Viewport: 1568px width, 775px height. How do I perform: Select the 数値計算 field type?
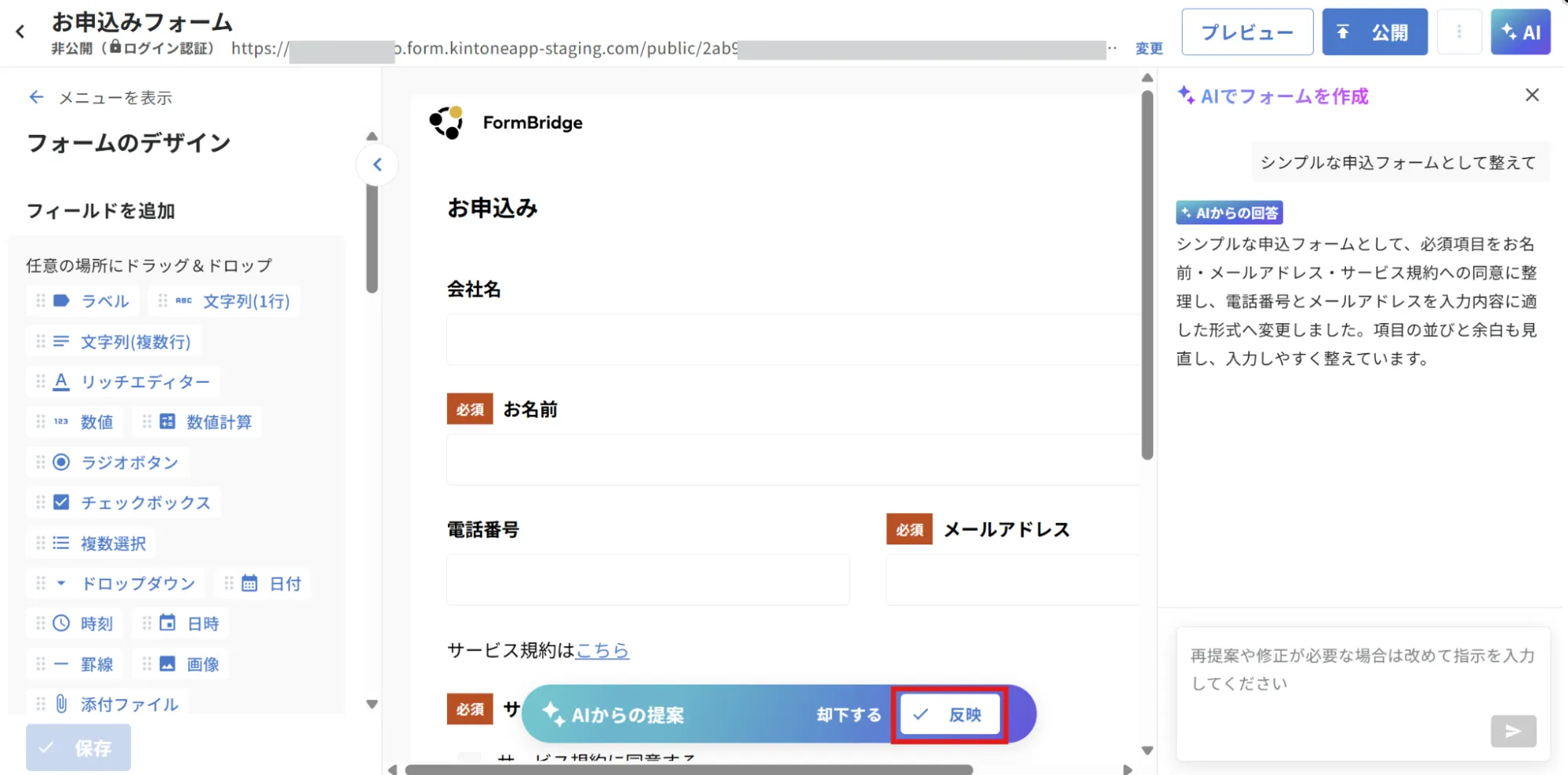[x=197, y=422]
